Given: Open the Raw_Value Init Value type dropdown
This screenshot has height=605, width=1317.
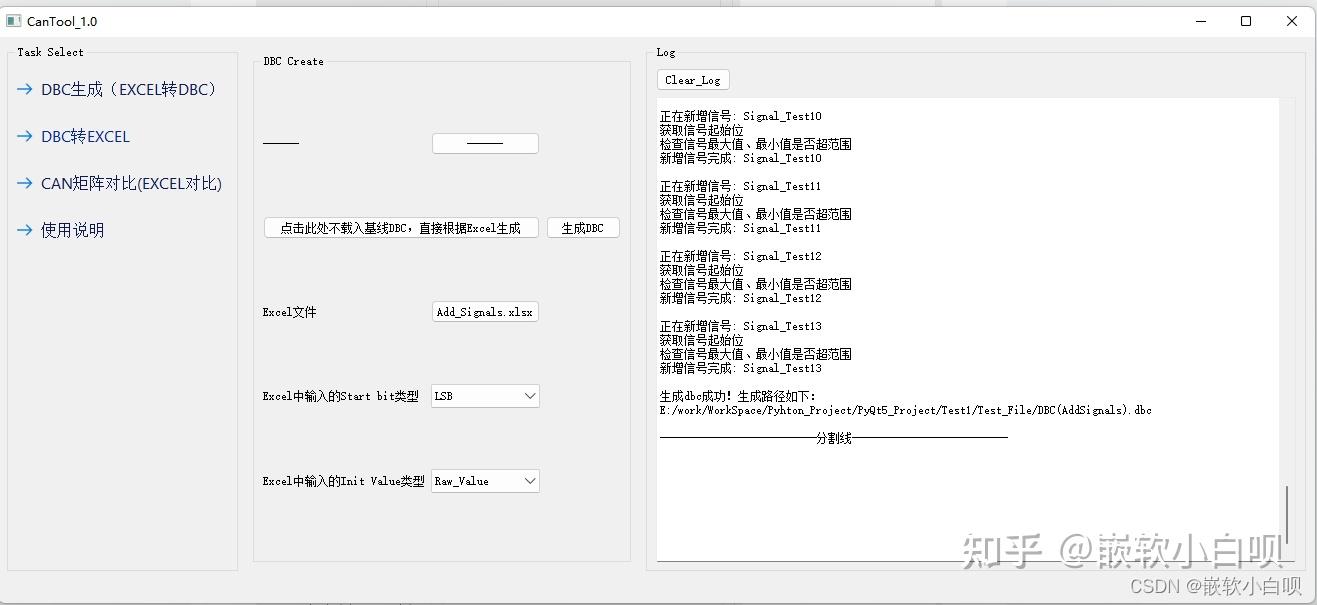Looking at the screenshot, I should point(484,481).
